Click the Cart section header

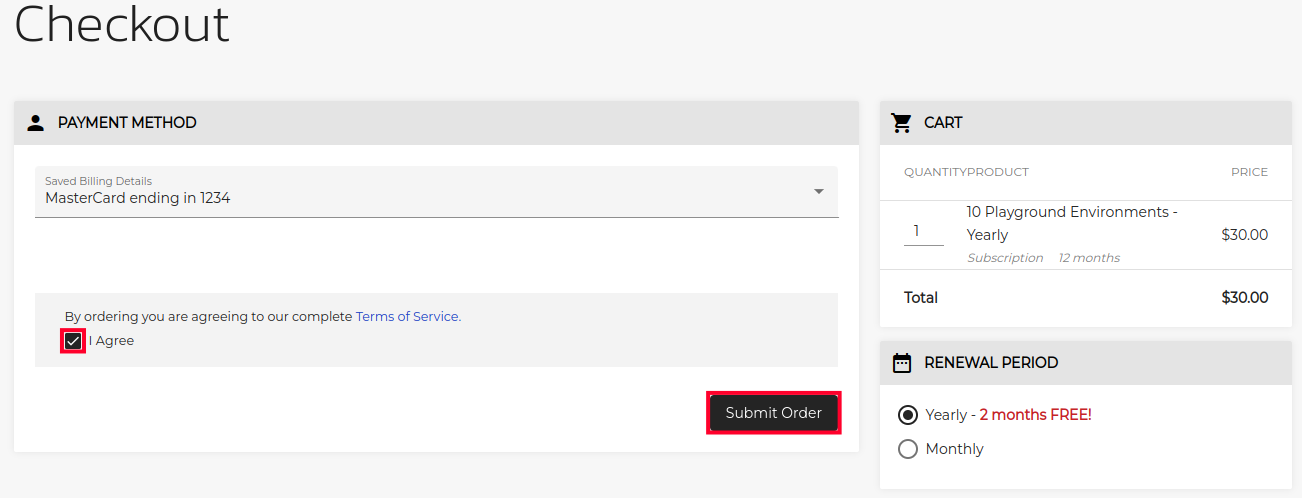[943, 123]
